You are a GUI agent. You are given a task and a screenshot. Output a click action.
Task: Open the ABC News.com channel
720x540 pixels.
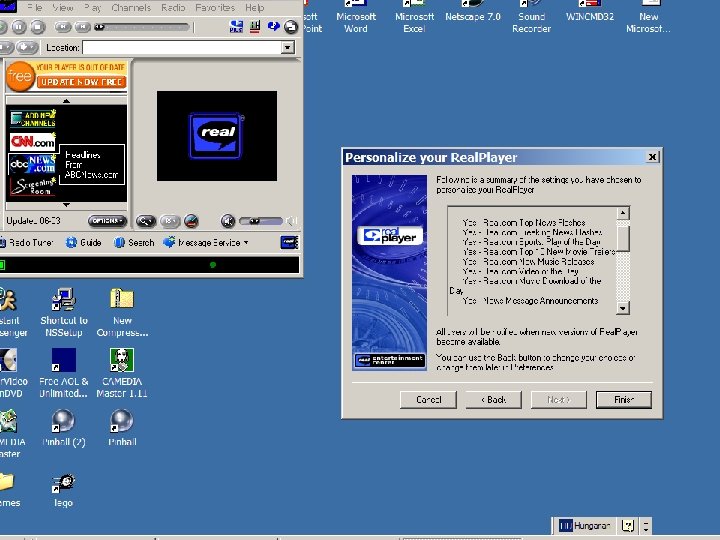(x=32, y=164)
